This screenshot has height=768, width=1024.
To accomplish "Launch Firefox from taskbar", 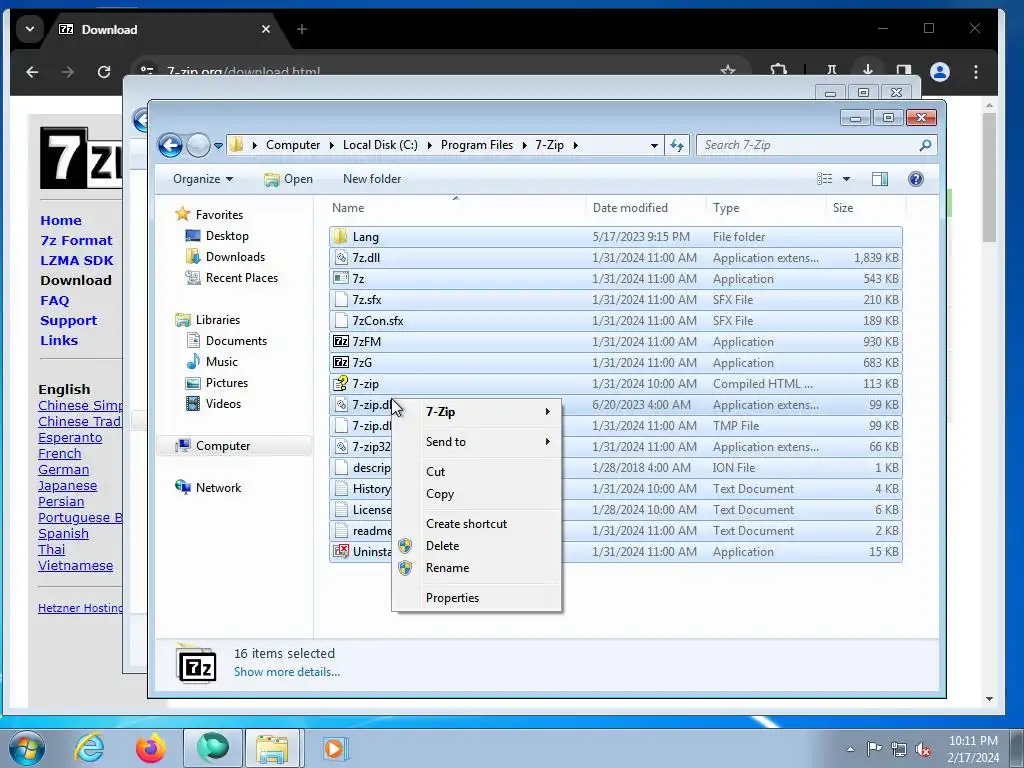I will tap(150, 748).
